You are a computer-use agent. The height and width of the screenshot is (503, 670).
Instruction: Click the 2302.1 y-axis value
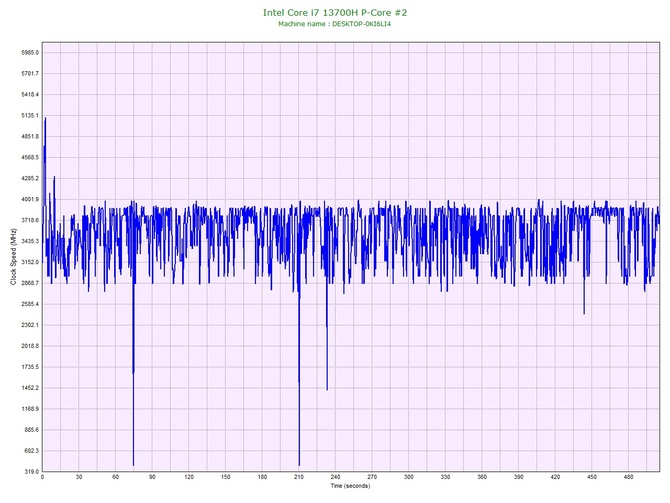(30, 325)
